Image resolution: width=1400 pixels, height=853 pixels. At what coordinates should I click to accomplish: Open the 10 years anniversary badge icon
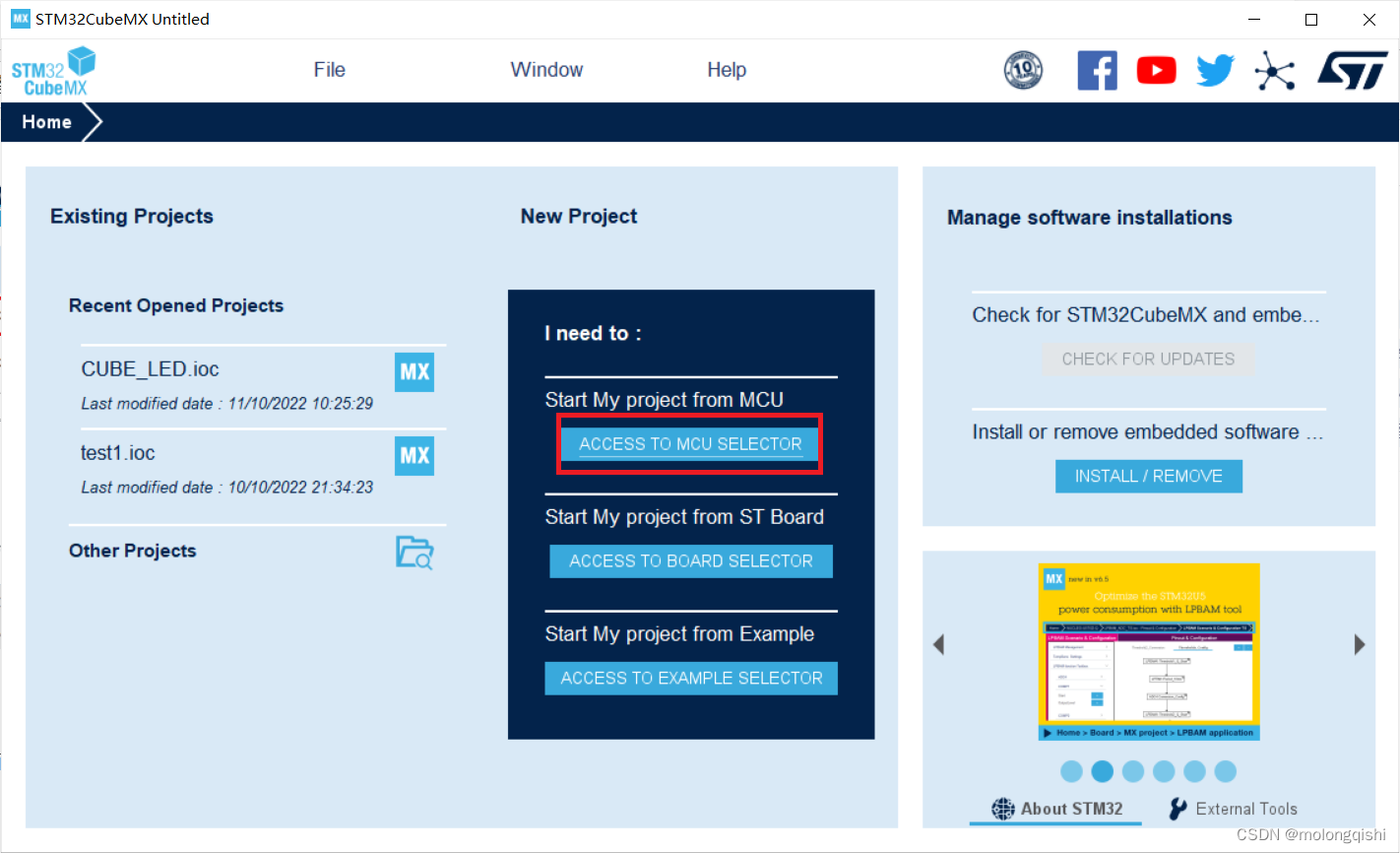[x=1023, y=70]
